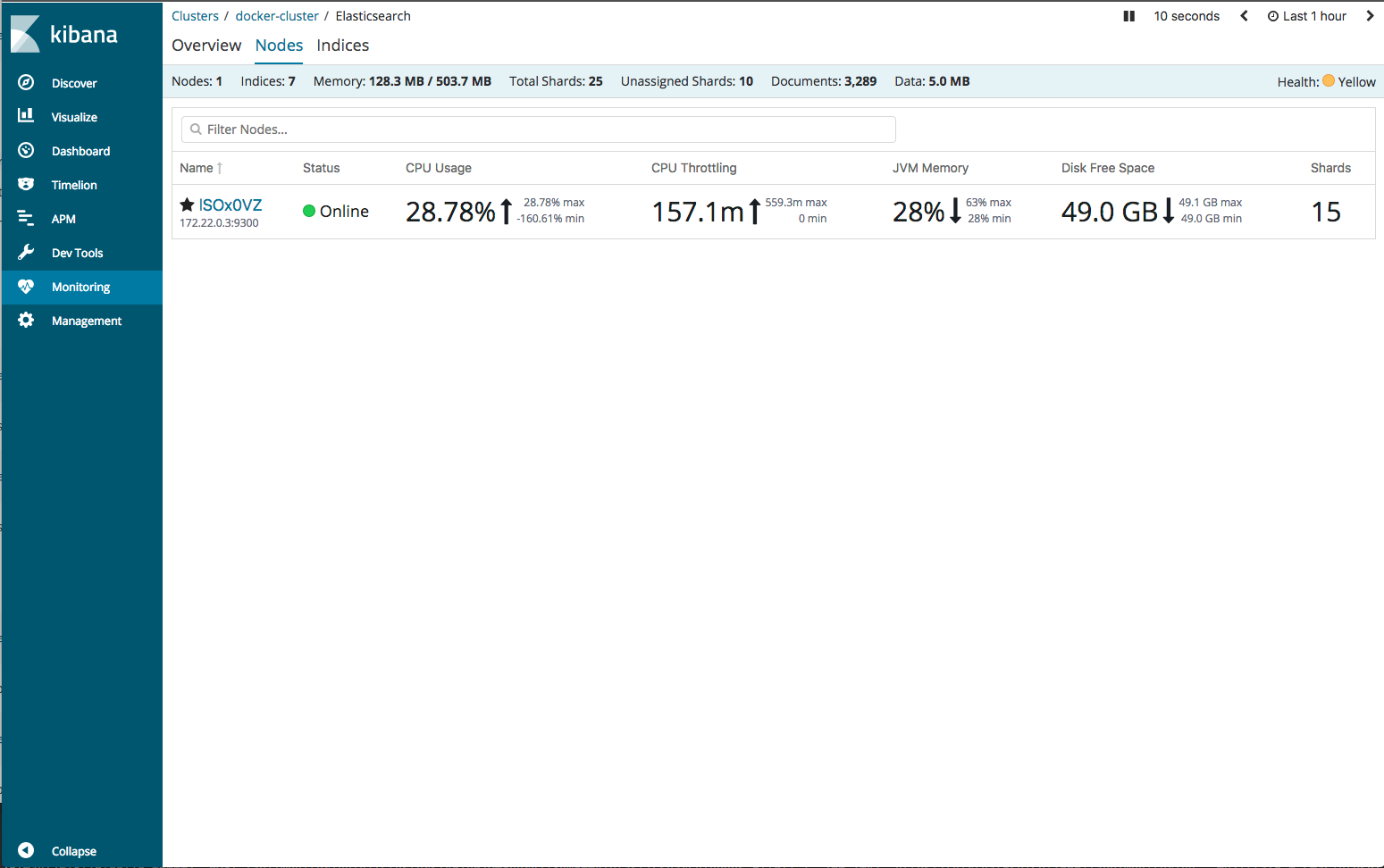This screenshot has width=1384, height=868.
Task: Open the docker-cluster breadcrumb link
Action: (x=277, y=15)
